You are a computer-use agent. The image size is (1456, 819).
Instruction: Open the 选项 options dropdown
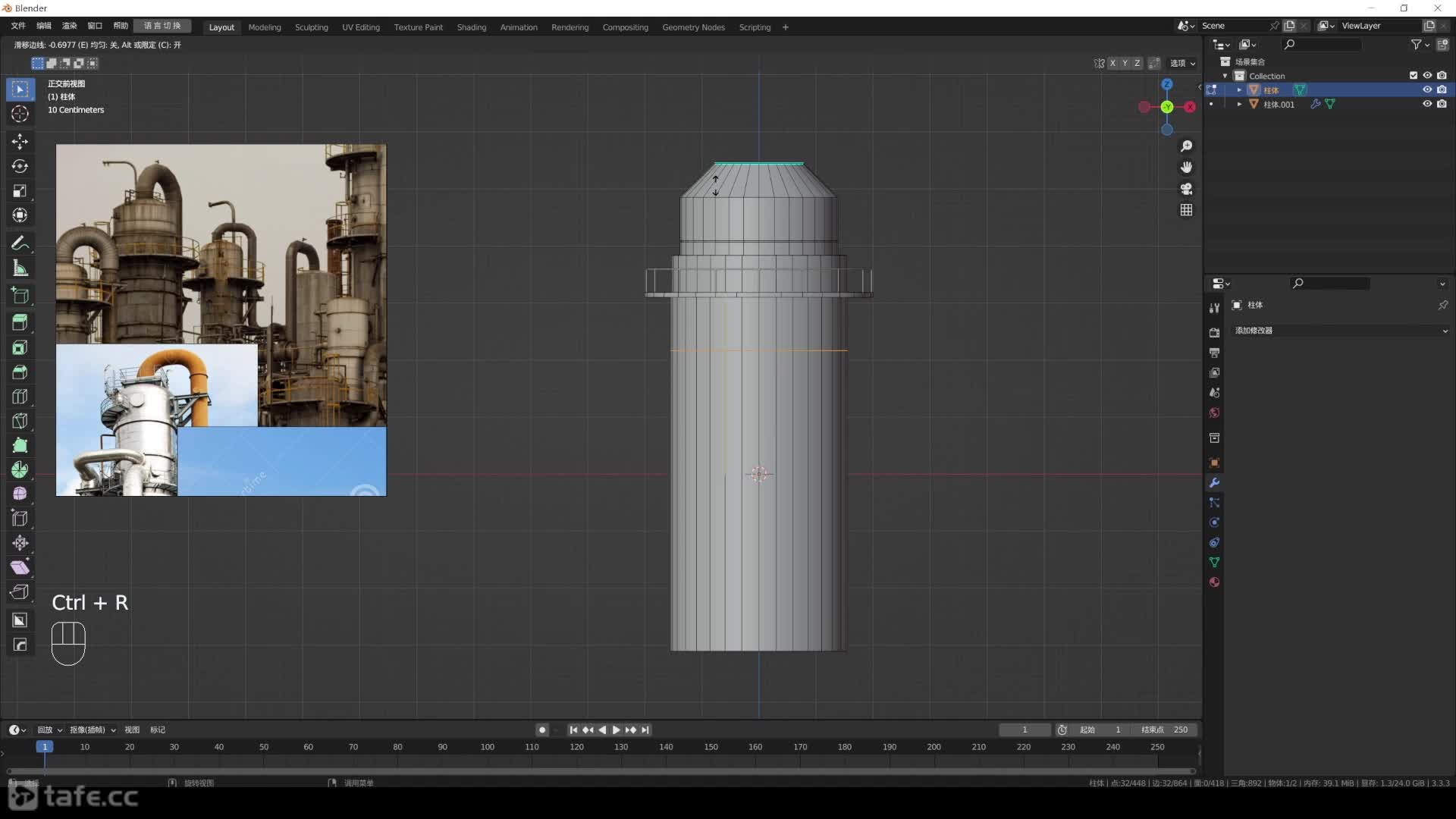pos(1181,63)
